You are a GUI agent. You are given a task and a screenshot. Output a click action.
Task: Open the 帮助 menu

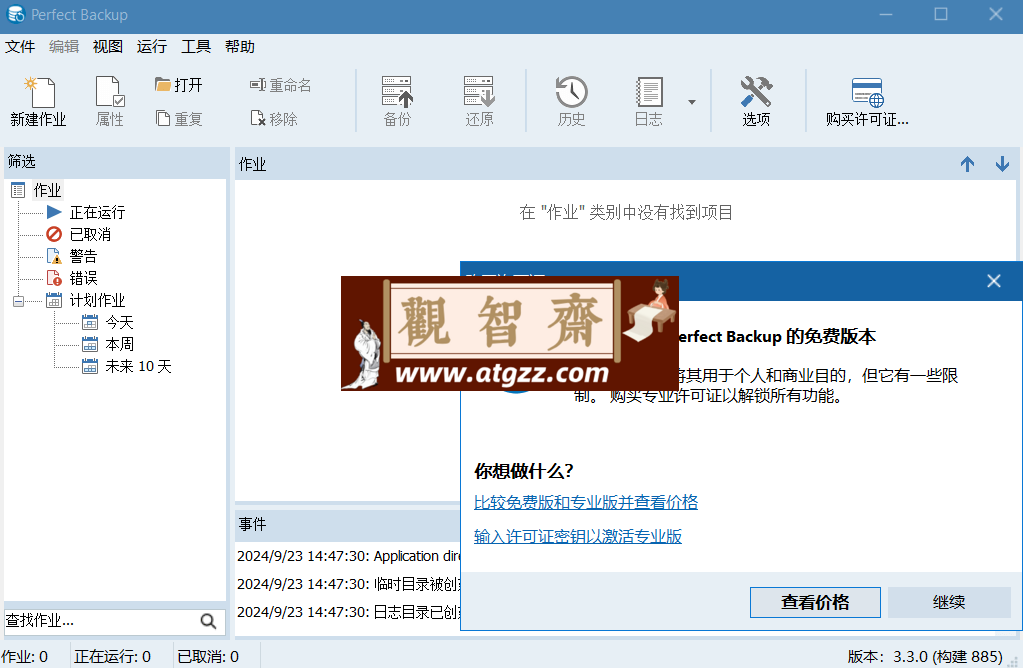[239, 46]
